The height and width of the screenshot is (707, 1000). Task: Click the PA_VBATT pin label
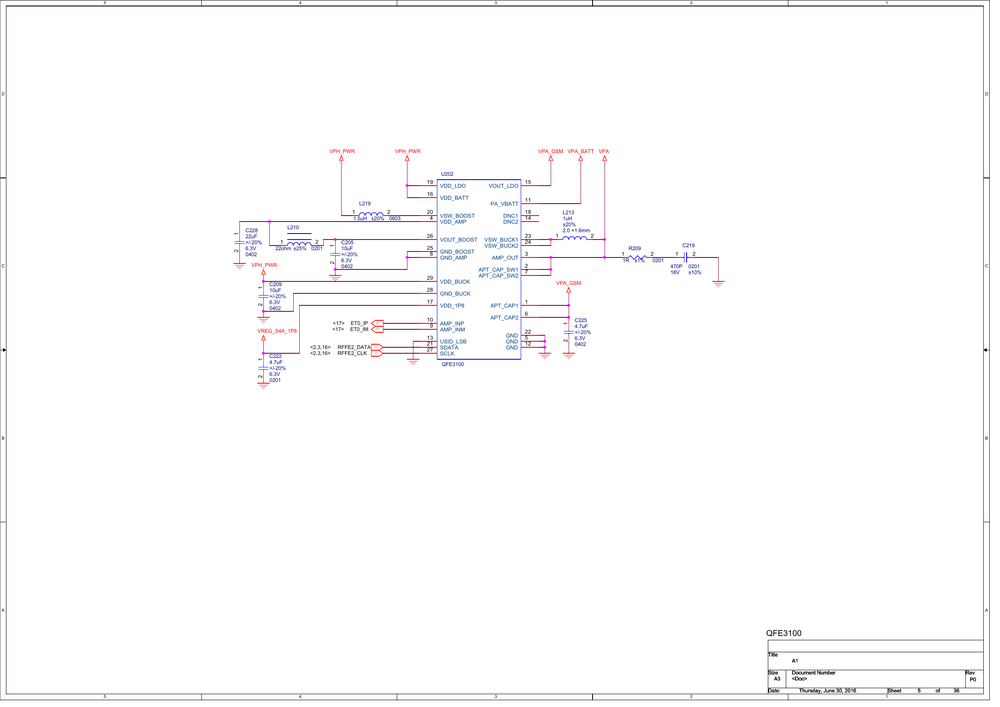[x=504, y=204]
